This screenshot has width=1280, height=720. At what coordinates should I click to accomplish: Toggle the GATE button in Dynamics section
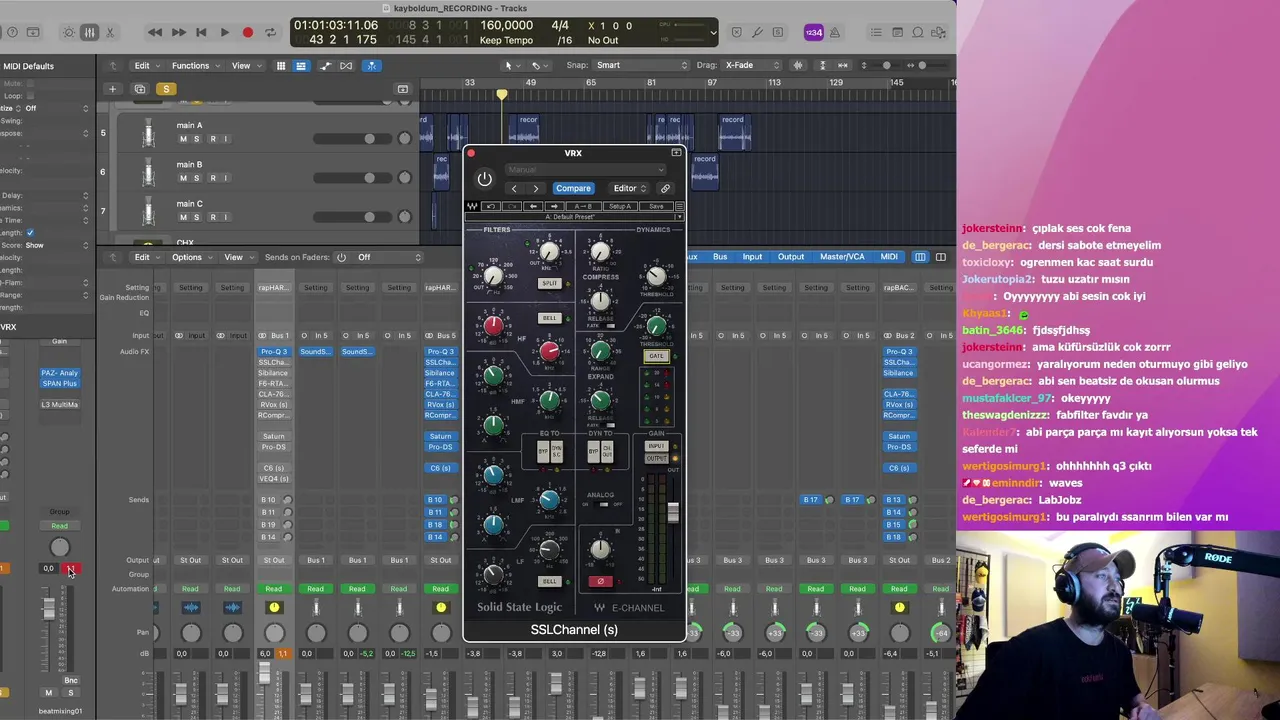pos(656,356)
